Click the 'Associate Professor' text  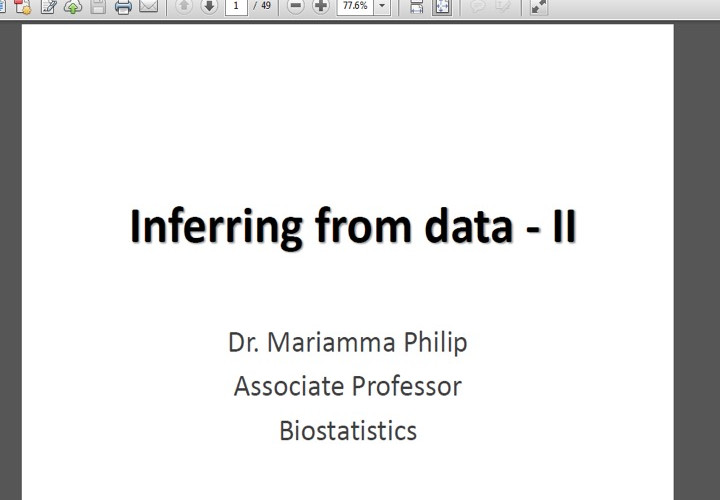point(348,386)
